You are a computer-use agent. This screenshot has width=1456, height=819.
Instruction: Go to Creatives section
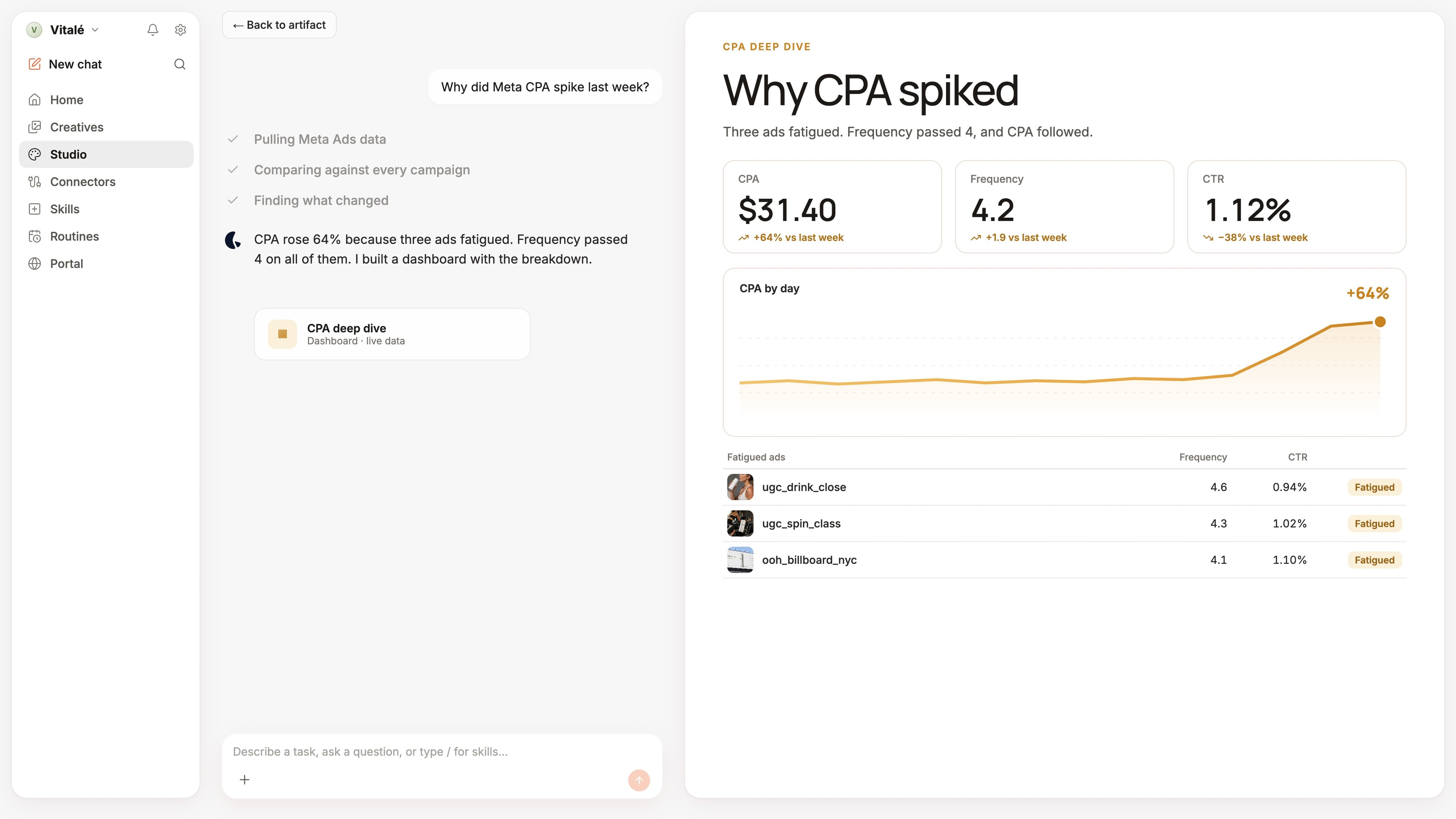106,127
